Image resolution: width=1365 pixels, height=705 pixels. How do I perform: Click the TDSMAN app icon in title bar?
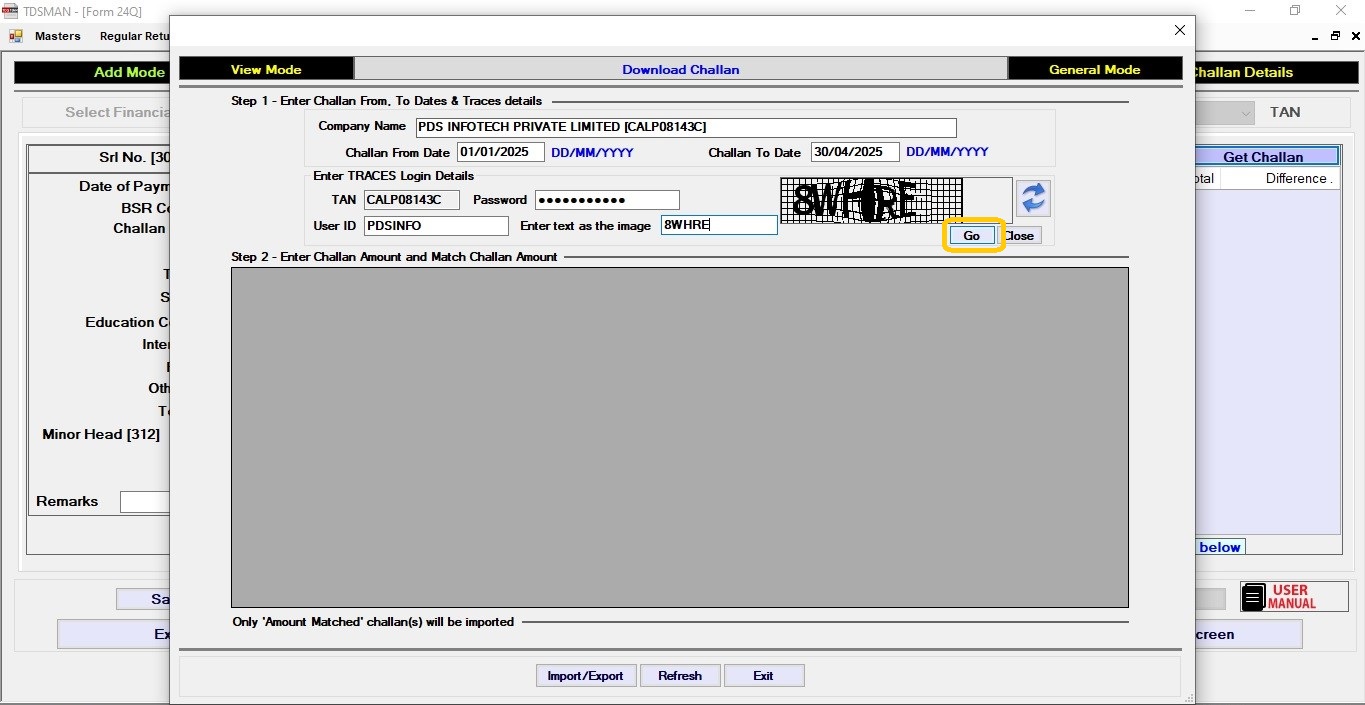pyautogui.click(x=11, y=11)
